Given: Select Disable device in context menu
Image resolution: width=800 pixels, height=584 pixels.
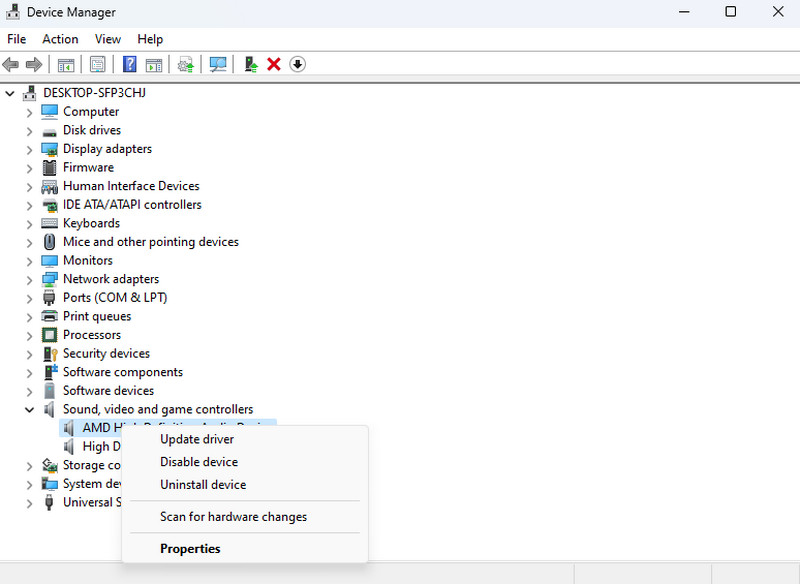Looking at the screenshot, I should tap(199, 462).
